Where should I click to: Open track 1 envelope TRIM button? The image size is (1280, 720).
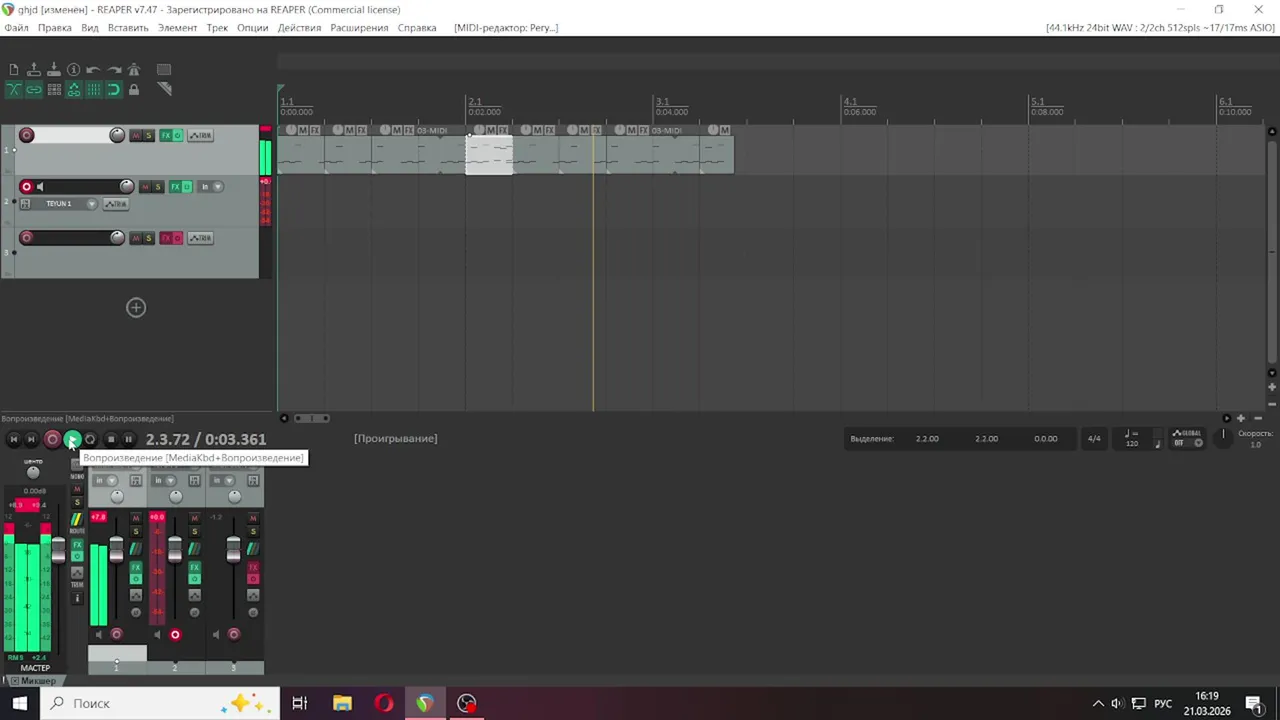coord(200,135)
